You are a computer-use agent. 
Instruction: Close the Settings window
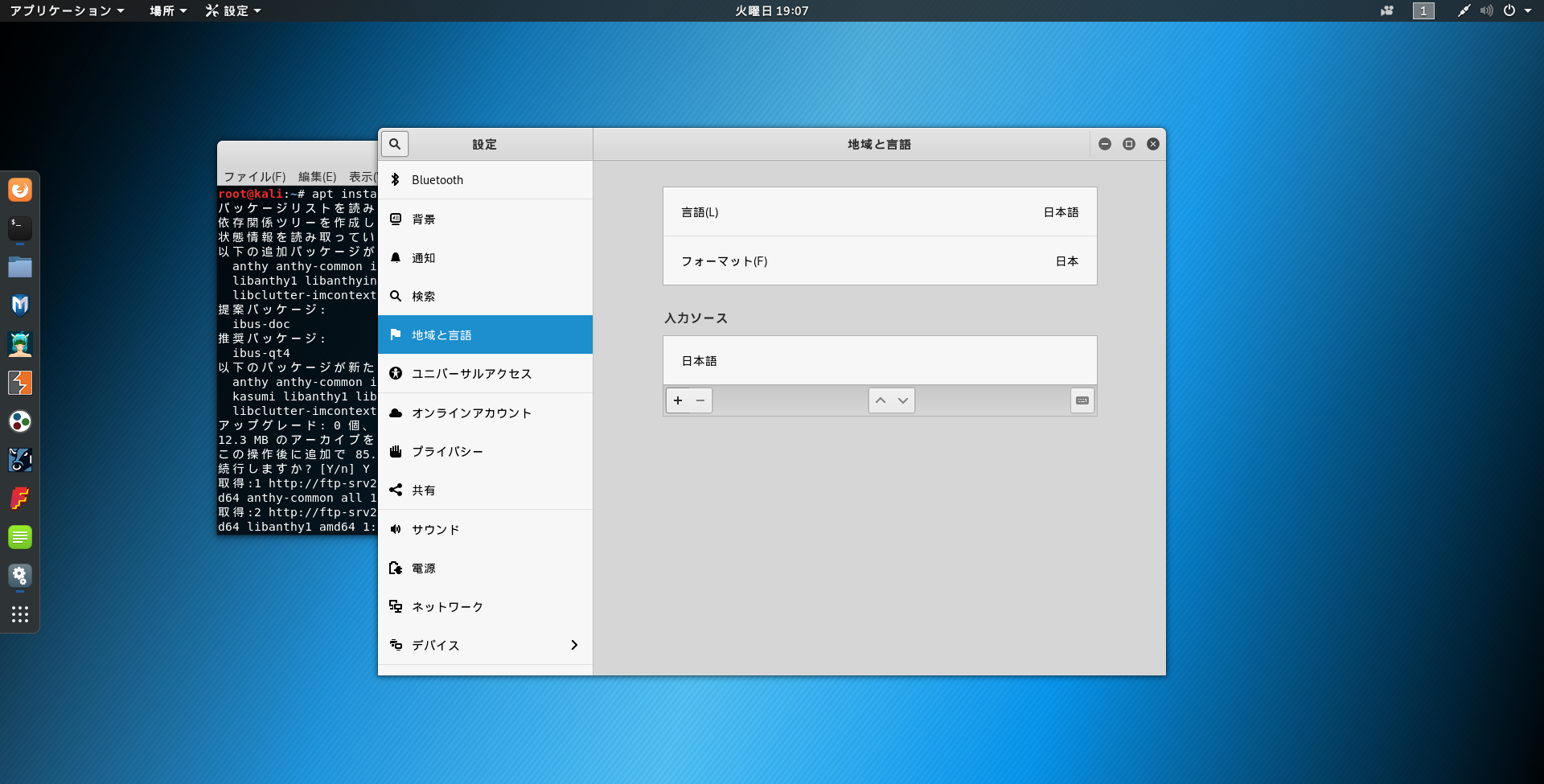[x=1153, y=144]
